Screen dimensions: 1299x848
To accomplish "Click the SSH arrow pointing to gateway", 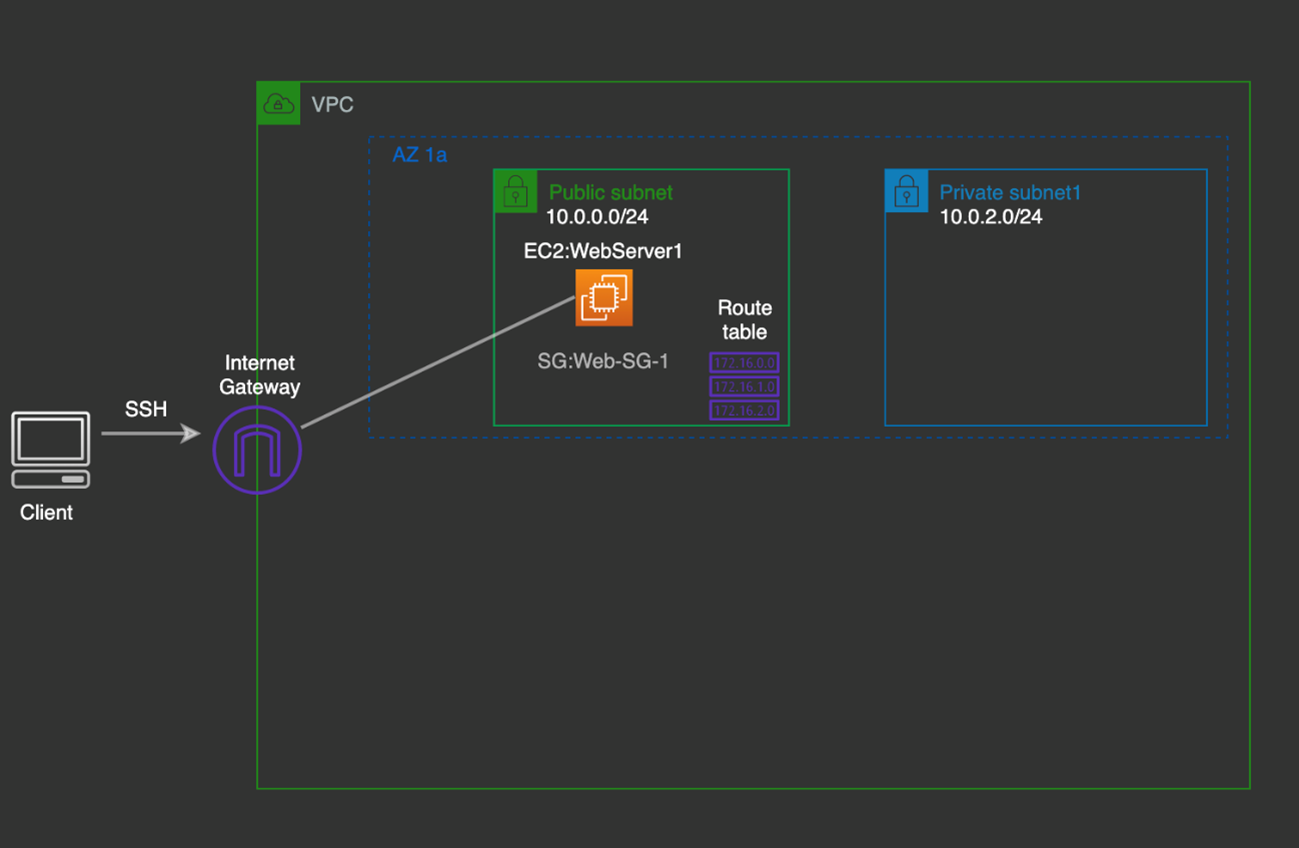I will 150,434.
